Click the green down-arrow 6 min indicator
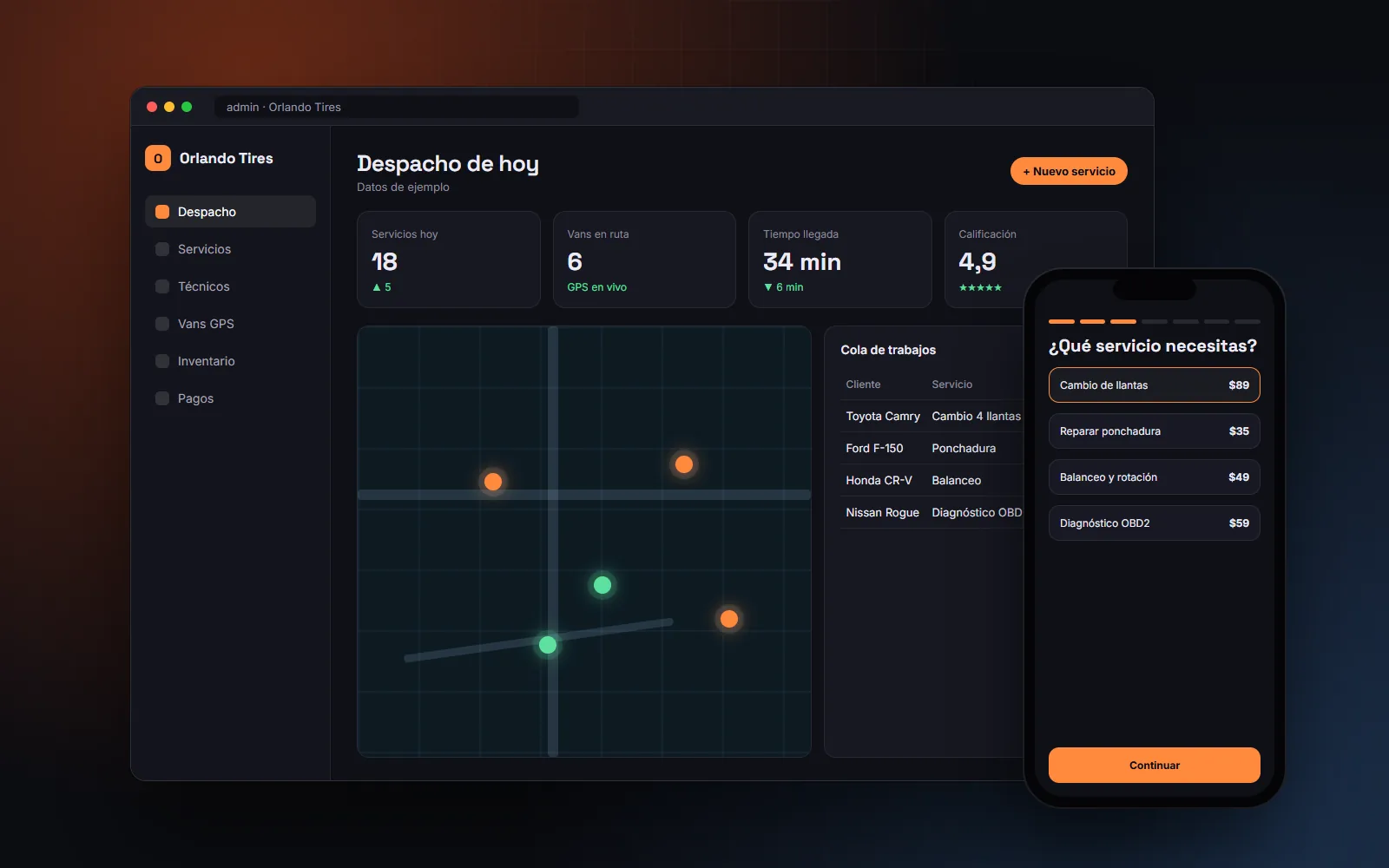Screen dimensions: 1389x868 pos(783,287)
